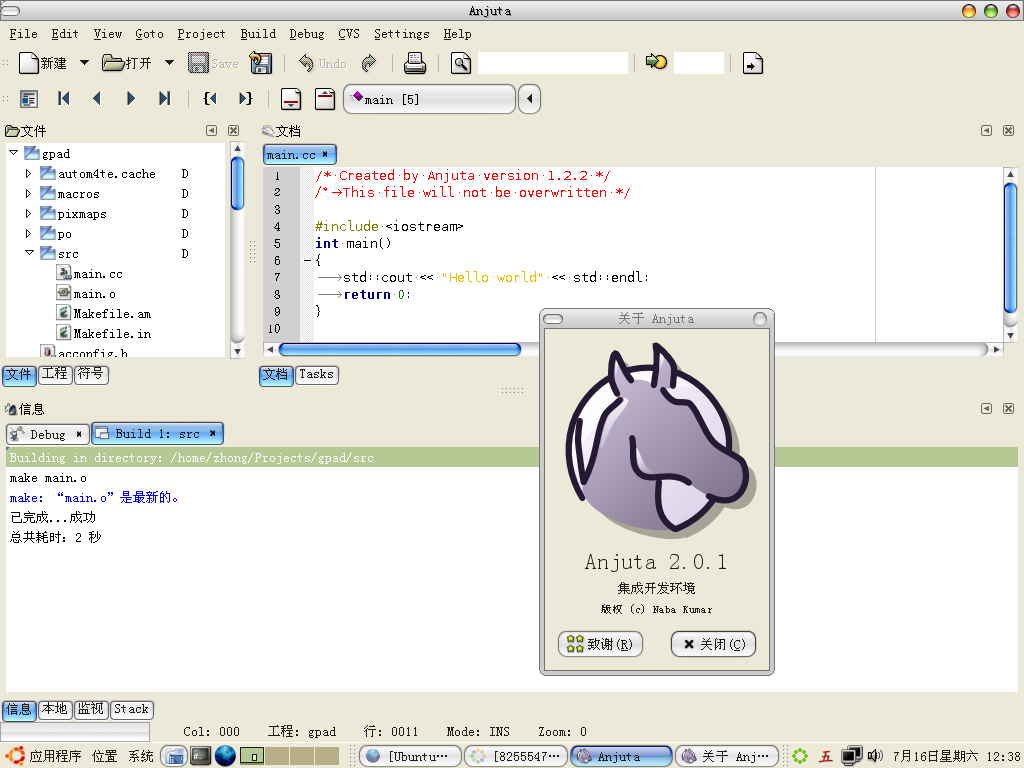This screenshot has height=768, width=1024.
Task: Click the Go to line arrow icon
Action: point(656,61)
